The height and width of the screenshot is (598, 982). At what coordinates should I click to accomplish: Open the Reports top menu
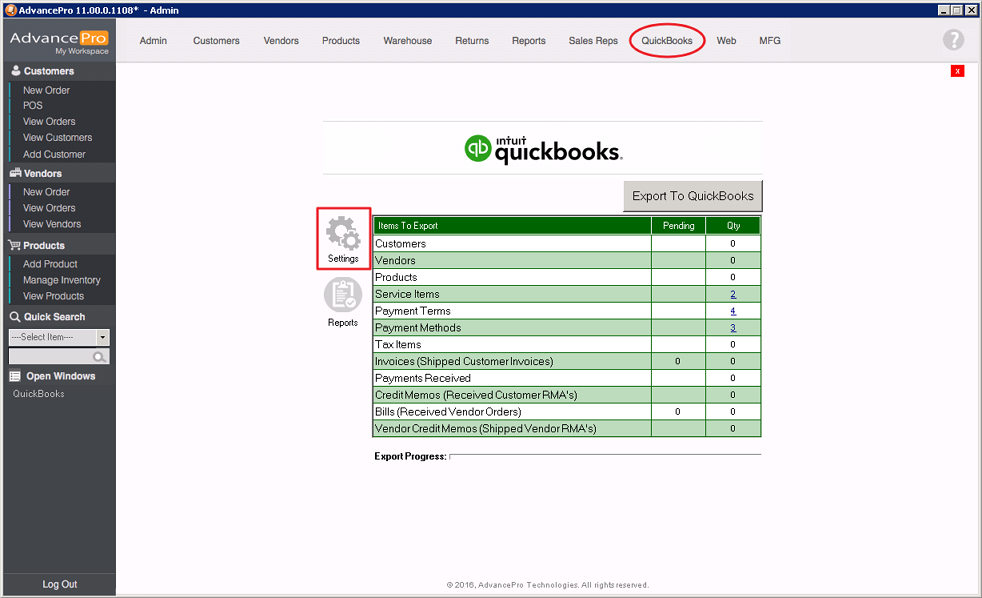click(x=529, y=41)
